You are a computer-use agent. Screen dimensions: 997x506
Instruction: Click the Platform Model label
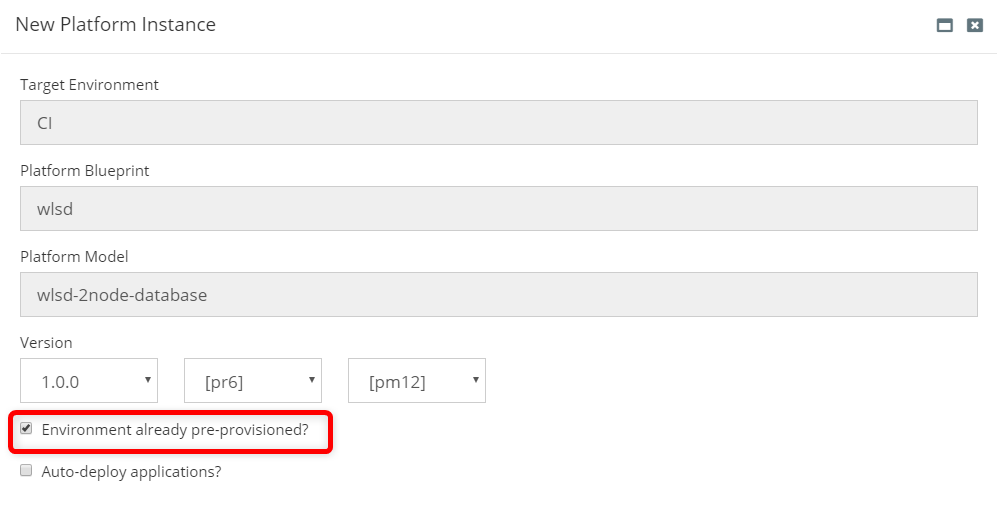(x=74, y=256)
